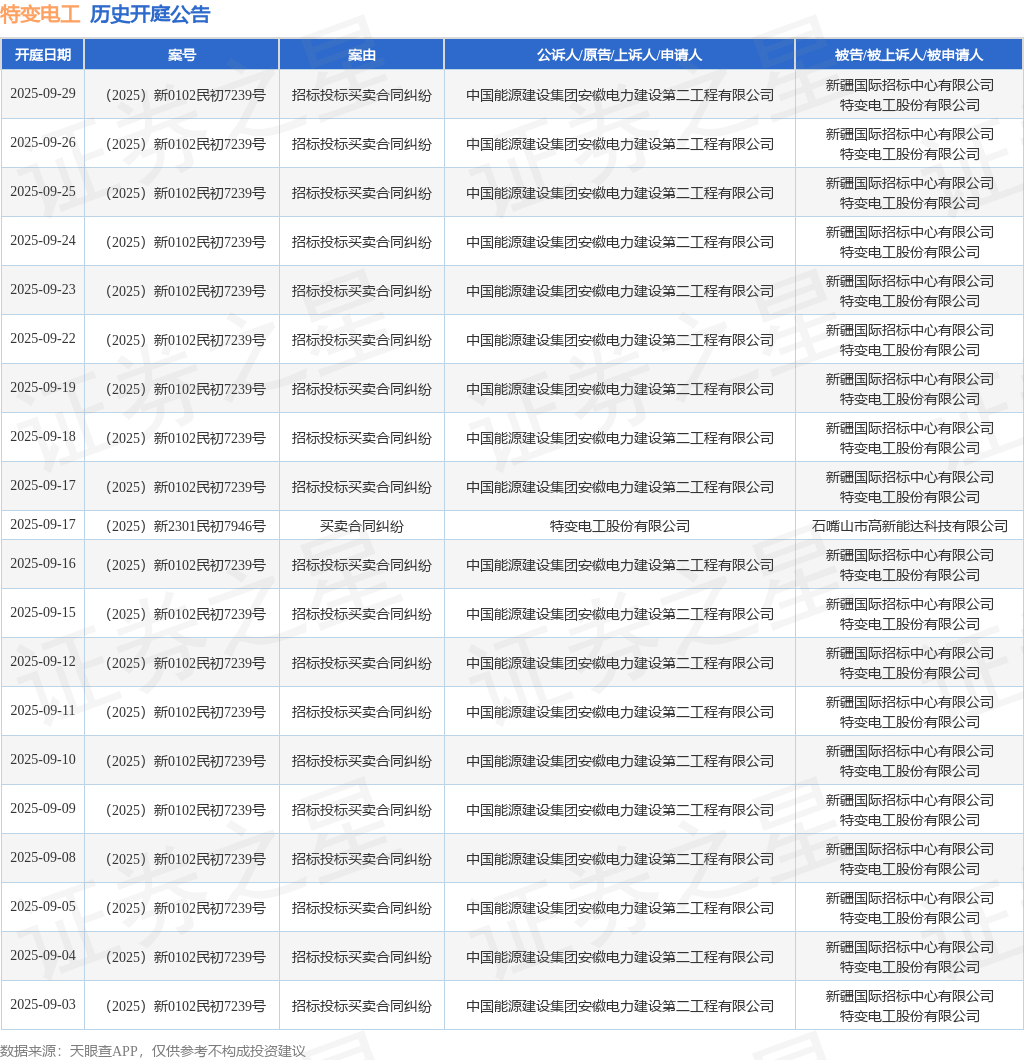The width and height of the screenshot is (1024, 1060).
Task: Click the 特变电工 title text
Action: (41, 14)
